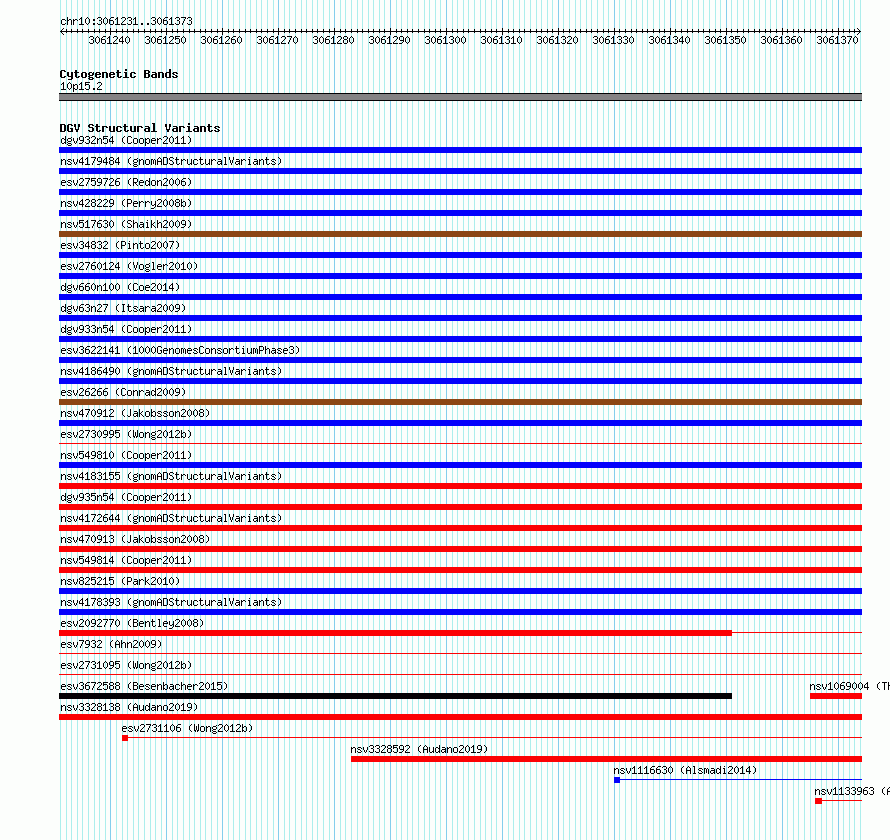Click ruler position 3061330
This screenshot has height=840, width=890.
click(614, 40)
